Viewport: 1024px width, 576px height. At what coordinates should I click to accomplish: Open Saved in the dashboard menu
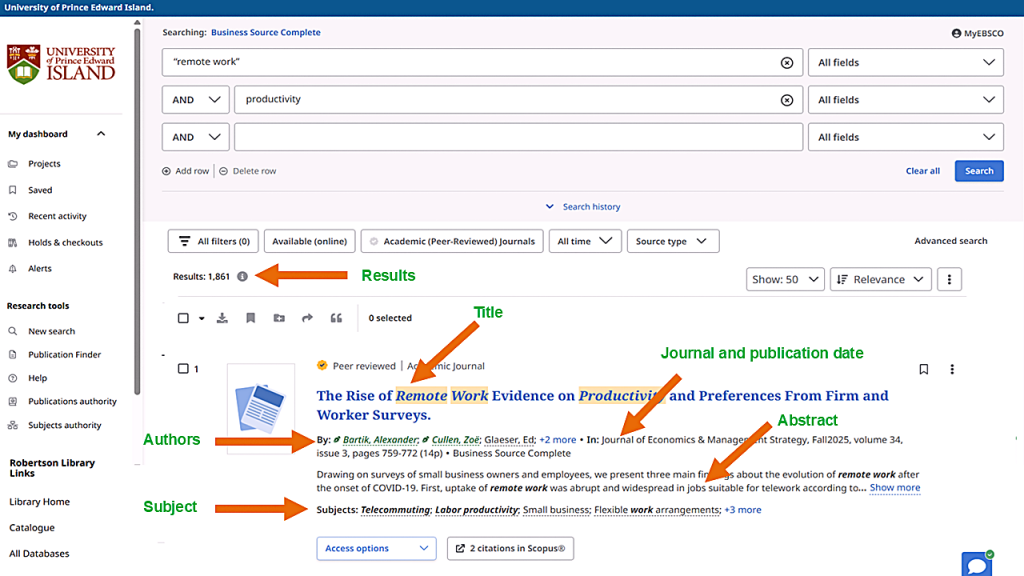click(x=40, y=190)
